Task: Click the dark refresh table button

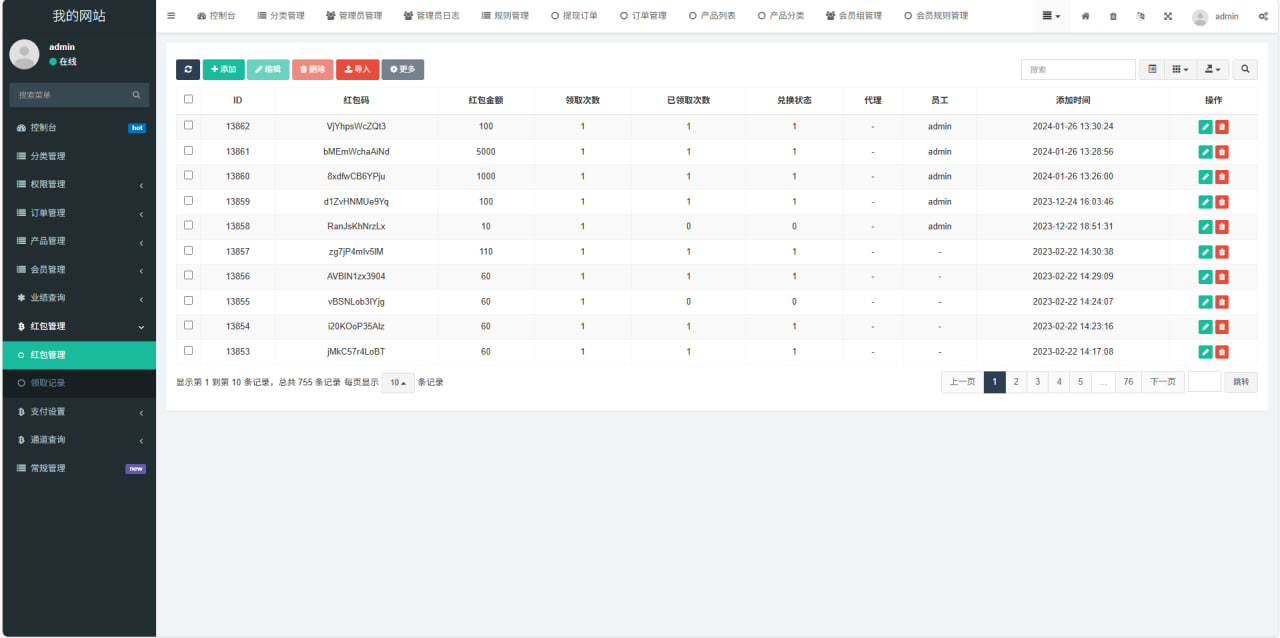Action: pyautogui.click(x=188, y=69)
